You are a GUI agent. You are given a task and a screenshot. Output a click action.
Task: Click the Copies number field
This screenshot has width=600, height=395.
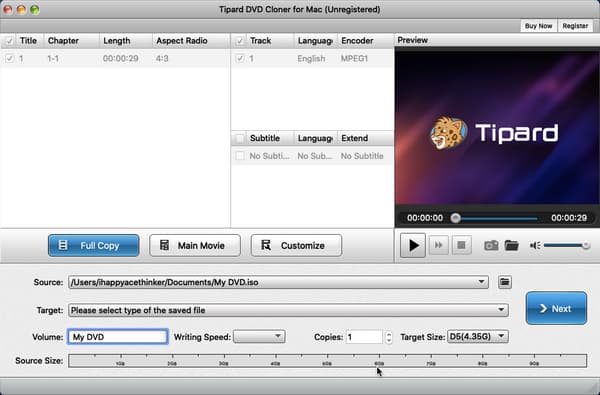click(x=364, y=337)
